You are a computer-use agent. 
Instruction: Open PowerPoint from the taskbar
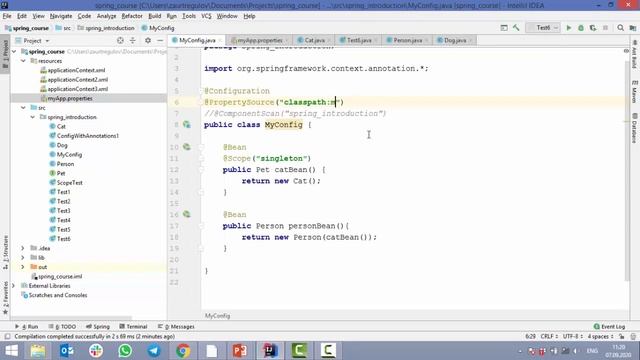click(x=240, y=351)
